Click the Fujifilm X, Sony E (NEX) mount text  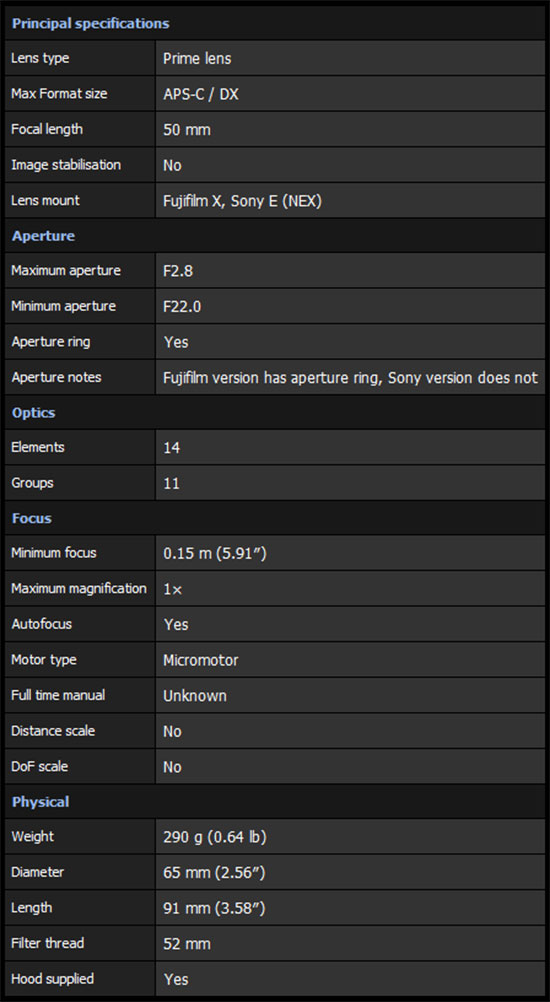click(x=242, y=201)
